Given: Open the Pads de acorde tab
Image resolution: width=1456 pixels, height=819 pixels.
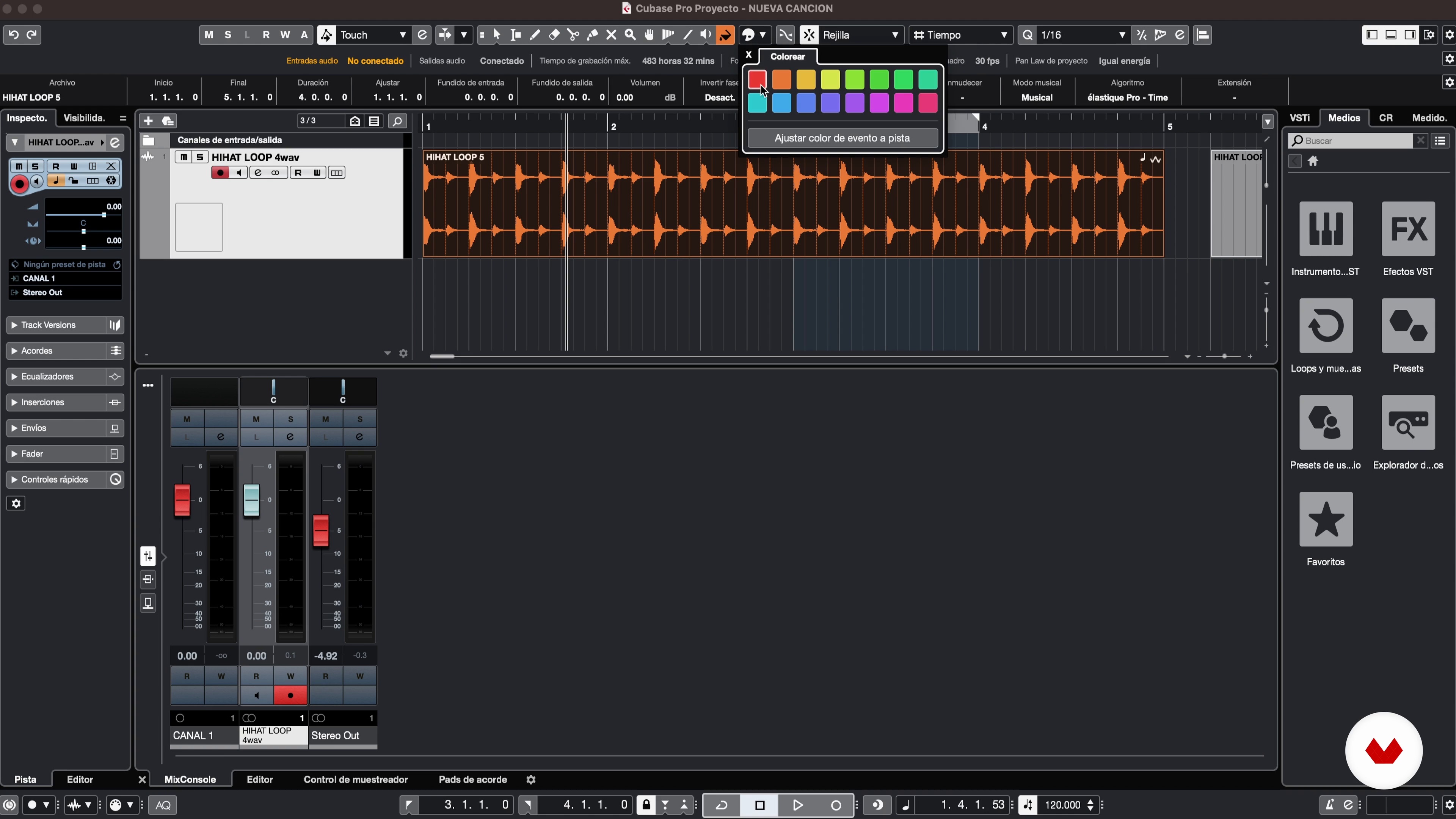Looking at the screenshot, I should coord(472,780).
